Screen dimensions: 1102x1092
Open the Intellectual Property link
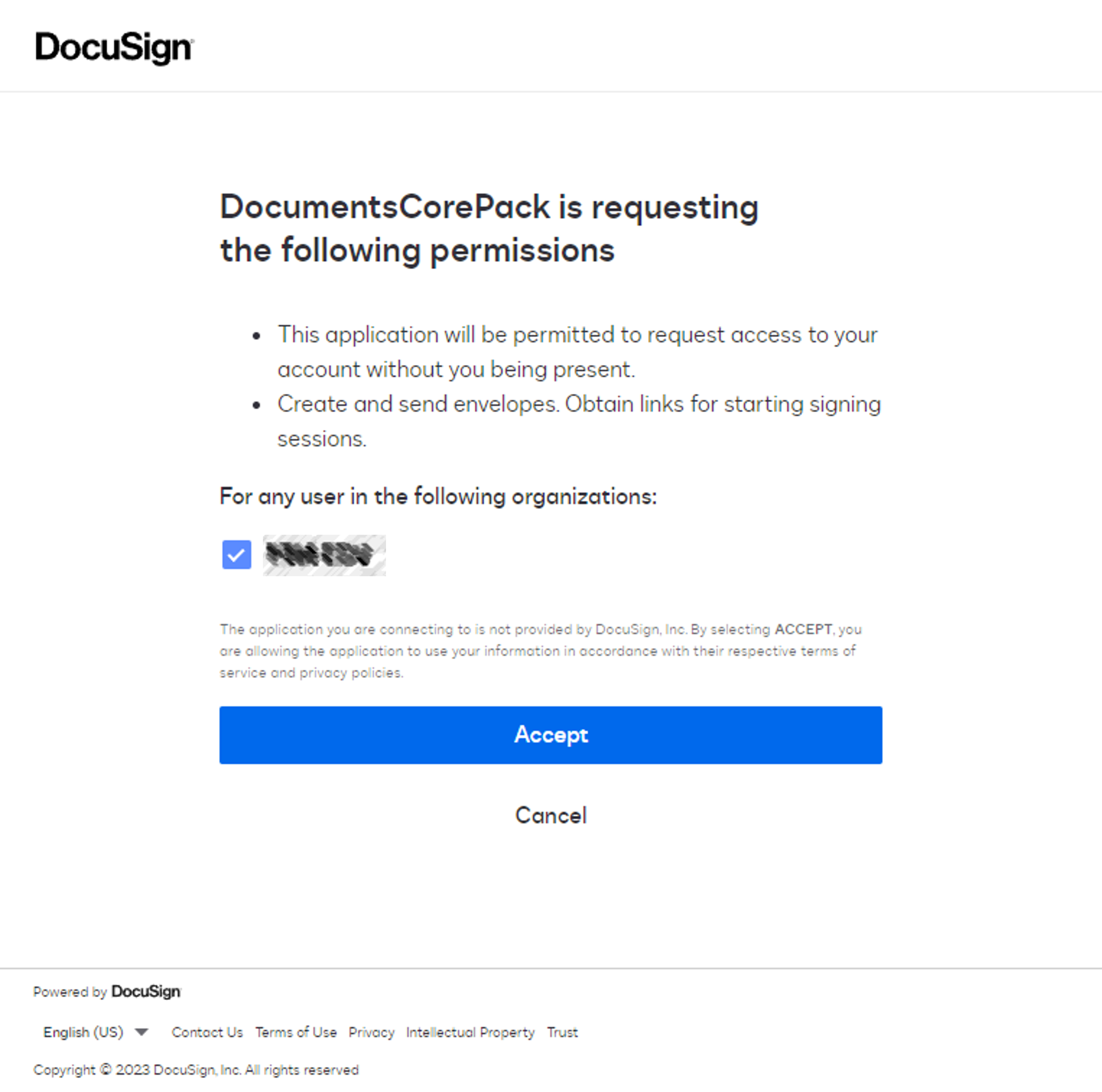point(470,1032)
